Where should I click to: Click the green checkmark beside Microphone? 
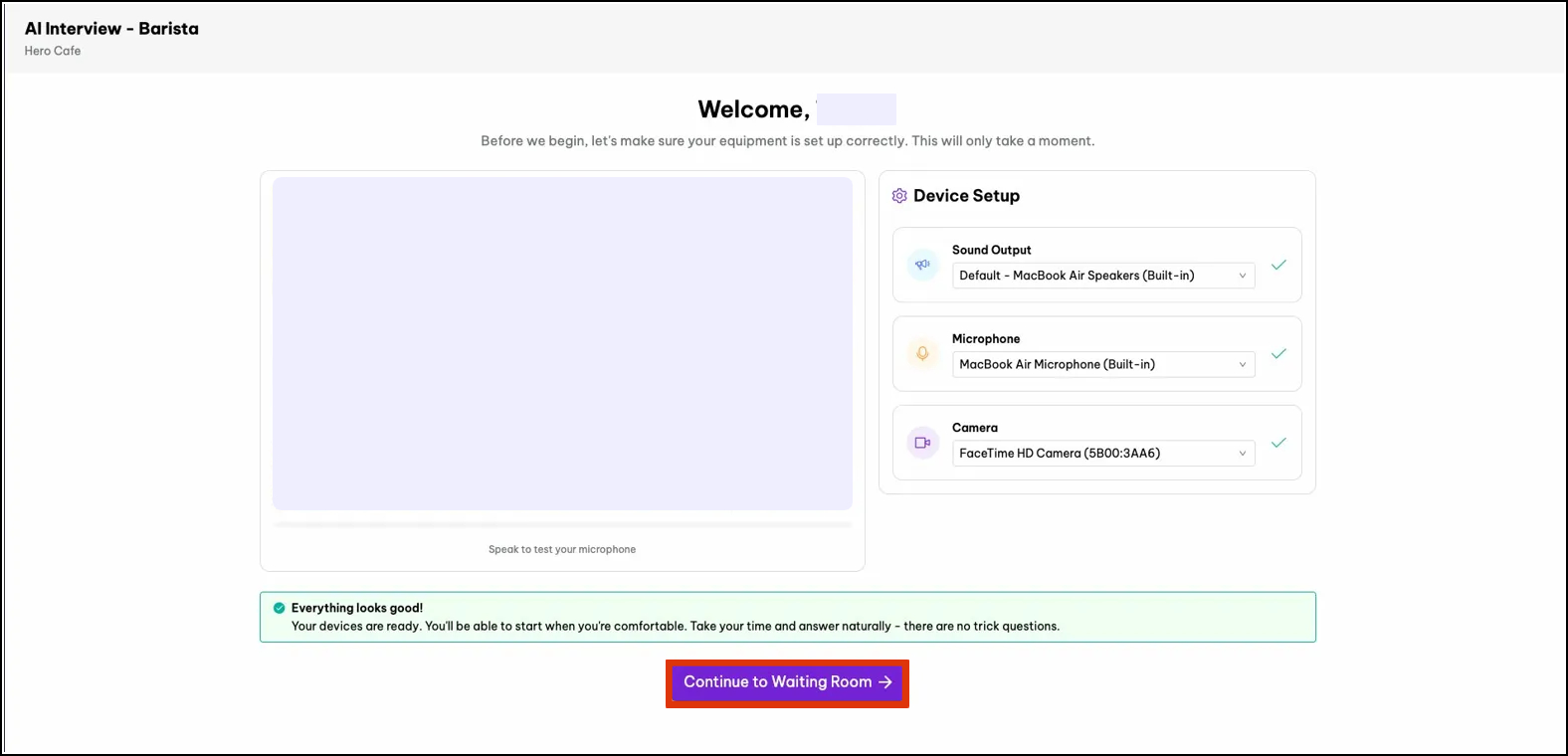(x=1278, y=354)
